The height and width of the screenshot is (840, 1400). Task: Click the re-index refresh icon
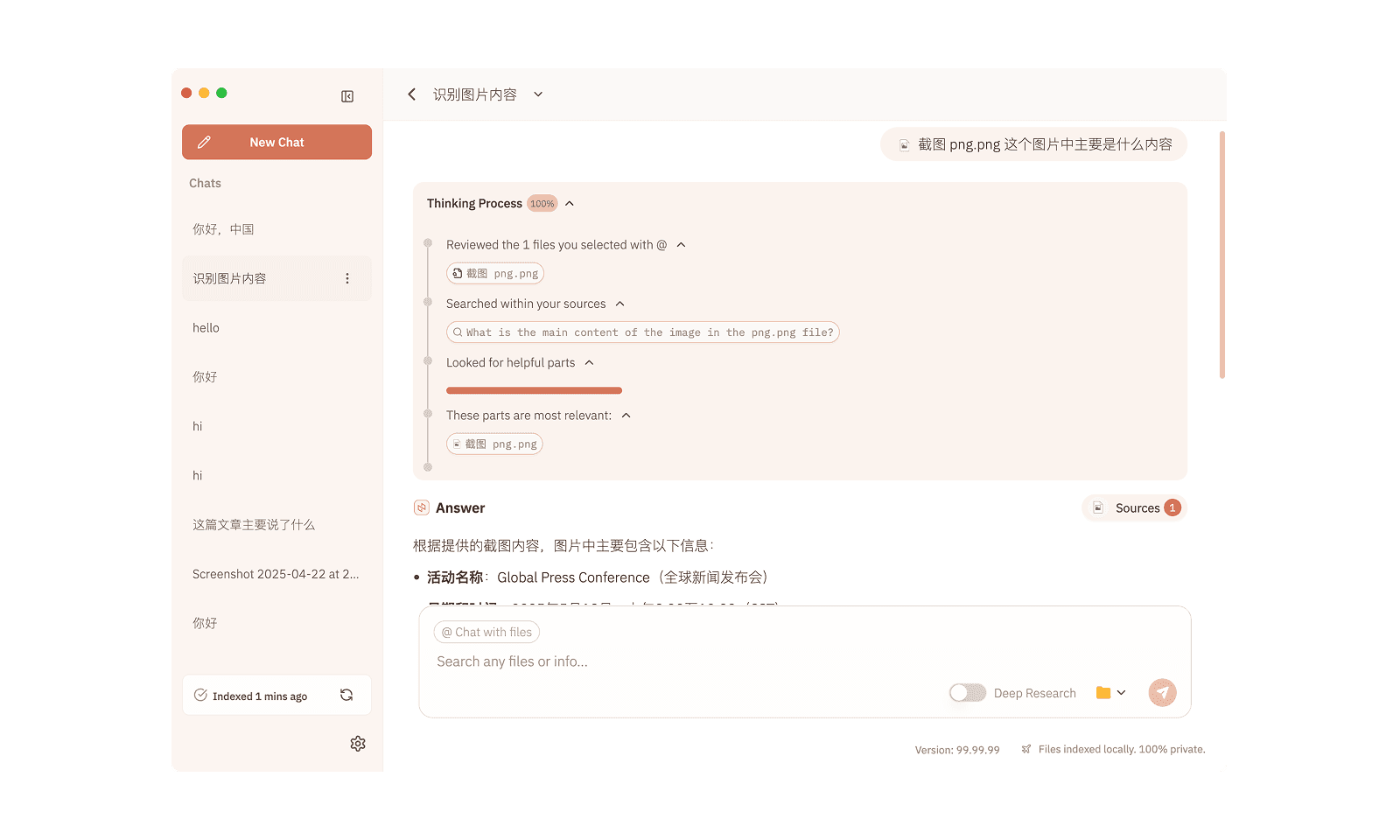pyautogui.click(x=346, y=695)
